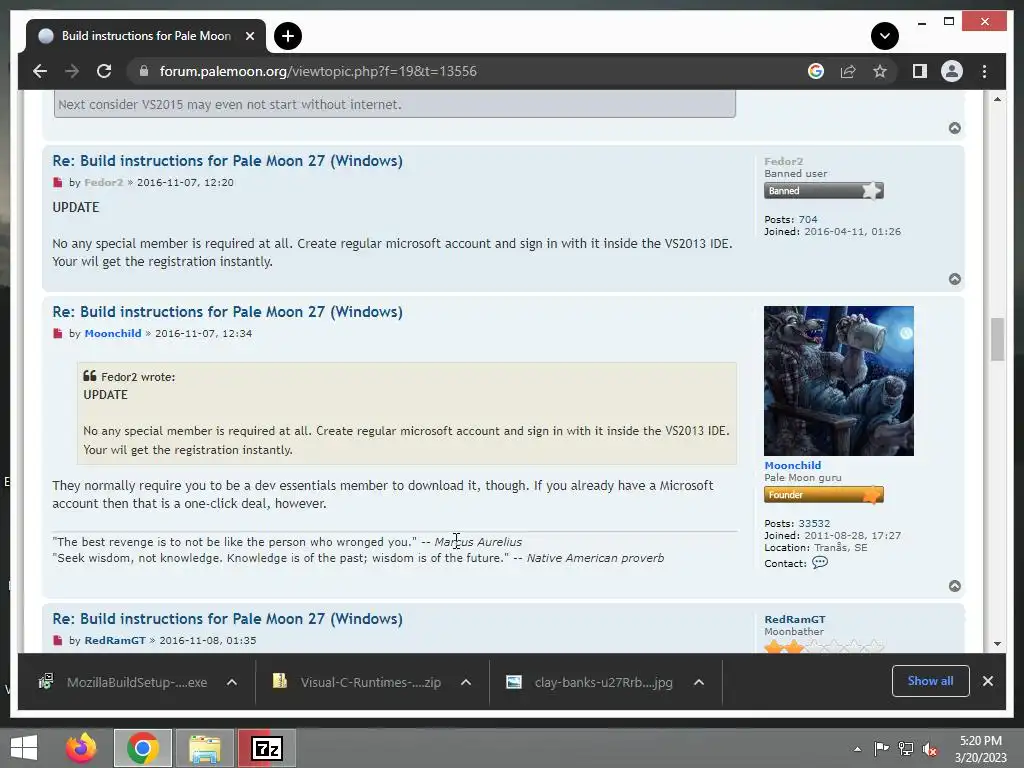Open the network tray icon
Viewport: 1024px width, 768px height.
click(x=905, y=748)
